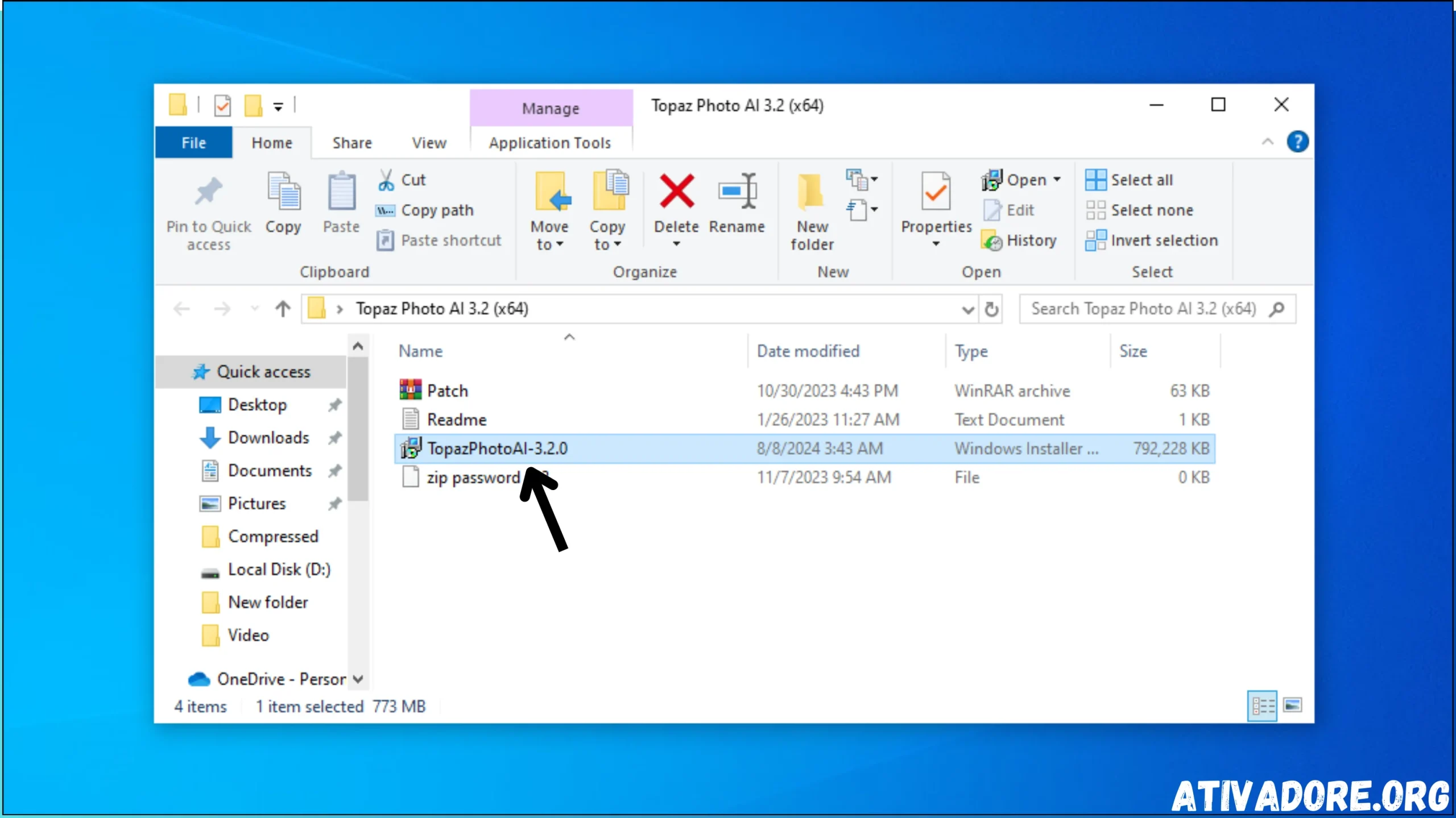Viewport: 1456px width, 818px height.
Task: Click the search magnifier icon
Action: coord(1277,309)
